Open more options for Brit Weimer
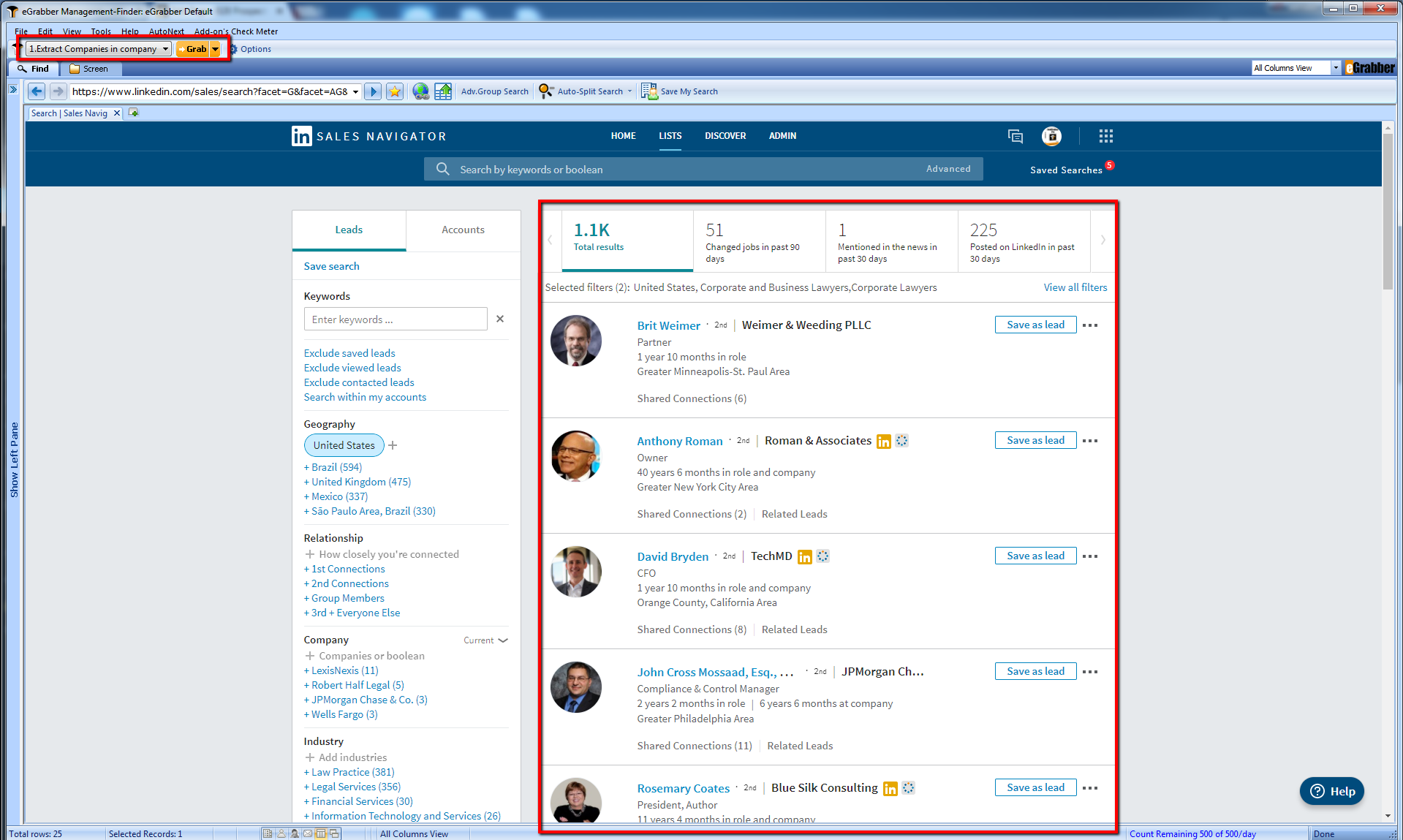1403x840 pixels. [x=1090, y=325]
